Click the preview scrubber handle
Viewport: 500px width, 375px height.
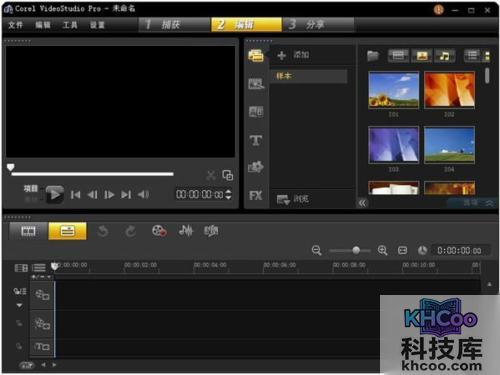pos(11,167)
